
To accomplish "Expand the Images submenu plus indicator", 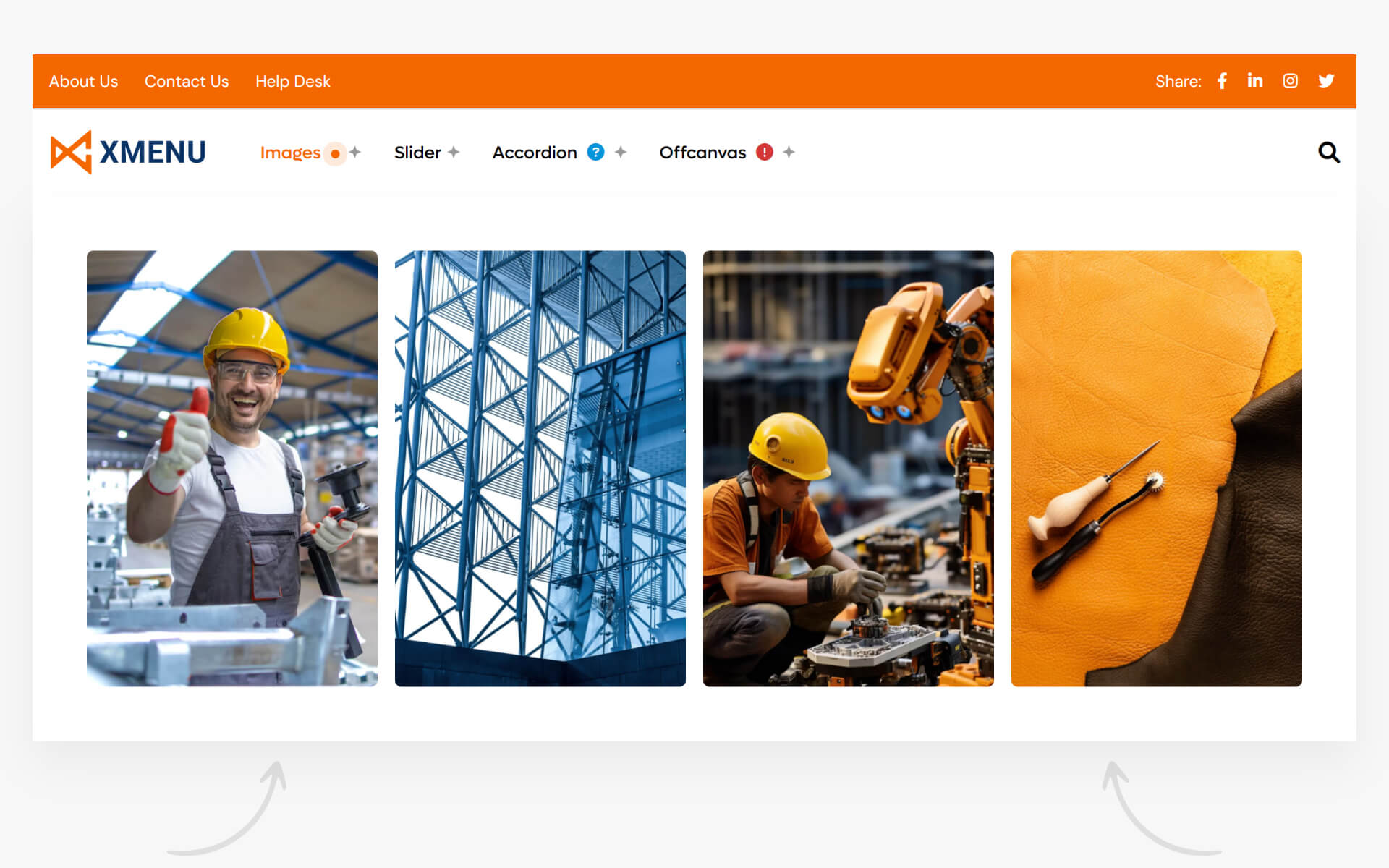I will pos(355,152).
